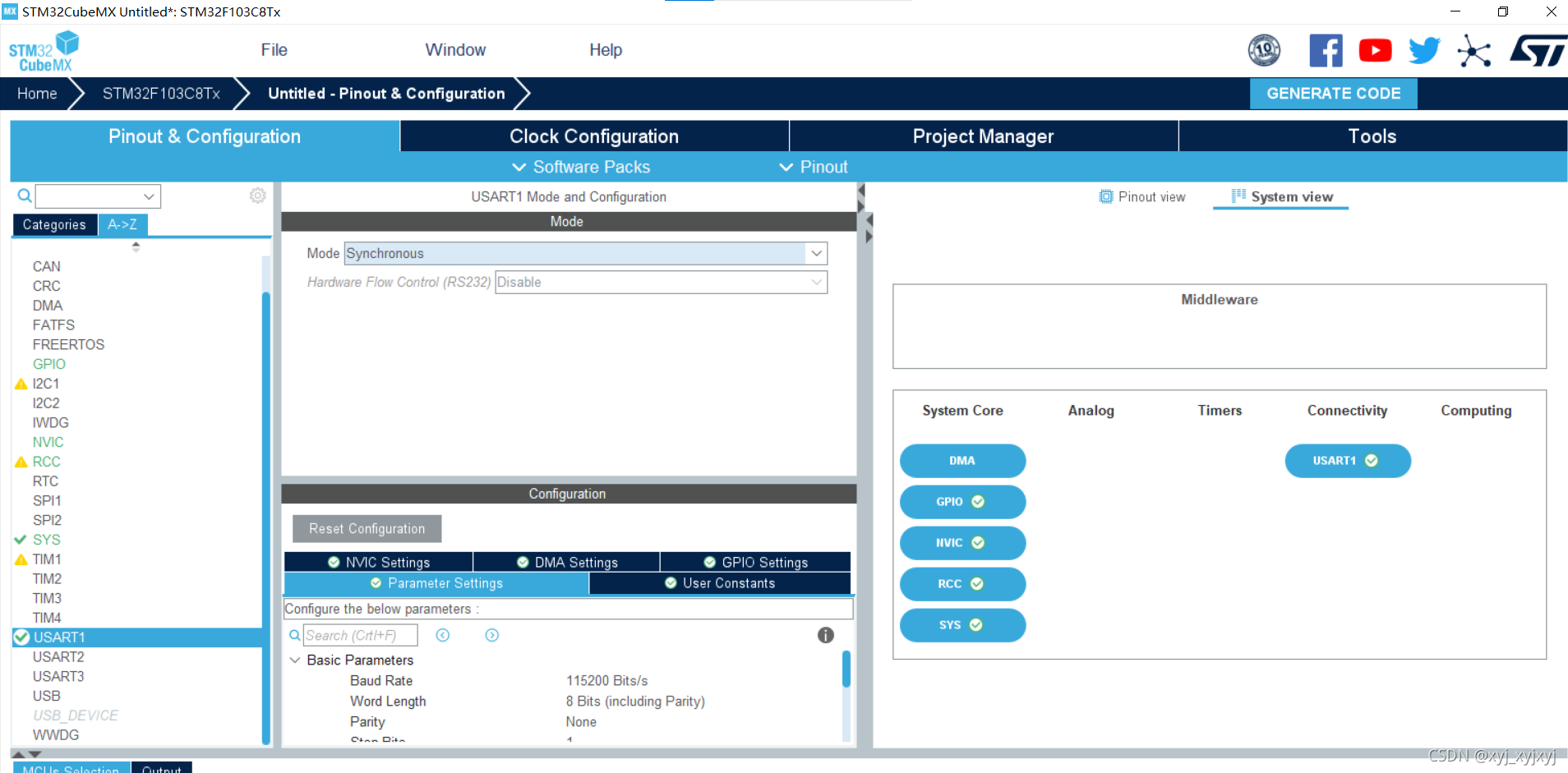
Task: Click the parameter Search (Crtl+F) field
Action: tap(361, 635)
